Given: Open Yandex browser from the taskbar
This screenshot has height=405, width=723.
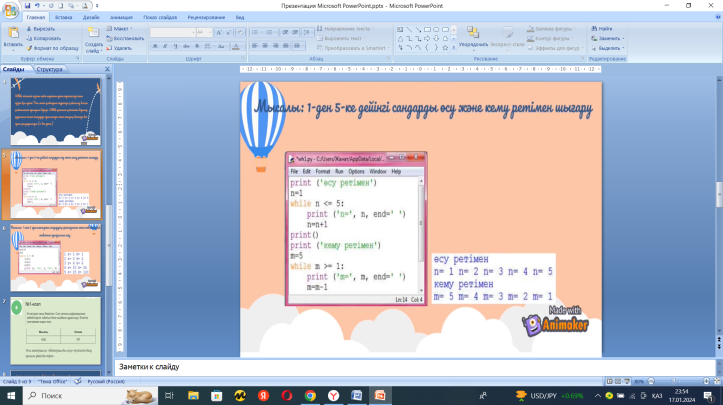Looking at the screenshot, I should [336, 395].
